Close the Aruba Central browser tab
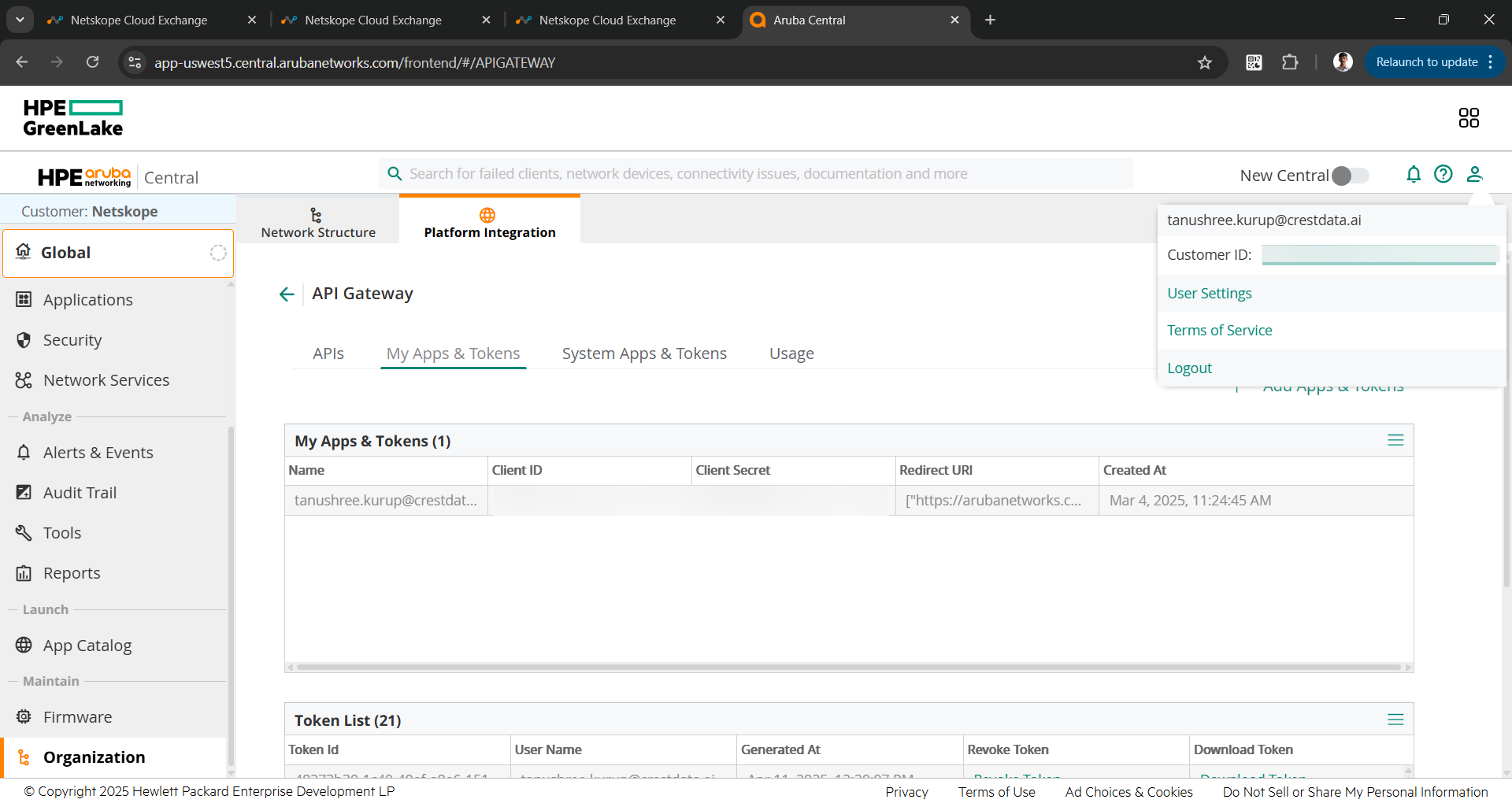1512x803 pixels. pyautogui.click(x=954, y=20)
